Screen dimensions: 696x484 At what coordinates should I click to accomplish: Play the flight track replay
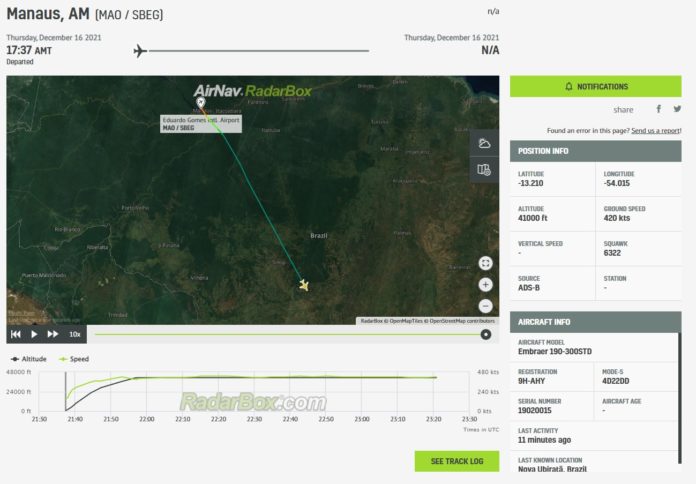click(34, 334)
